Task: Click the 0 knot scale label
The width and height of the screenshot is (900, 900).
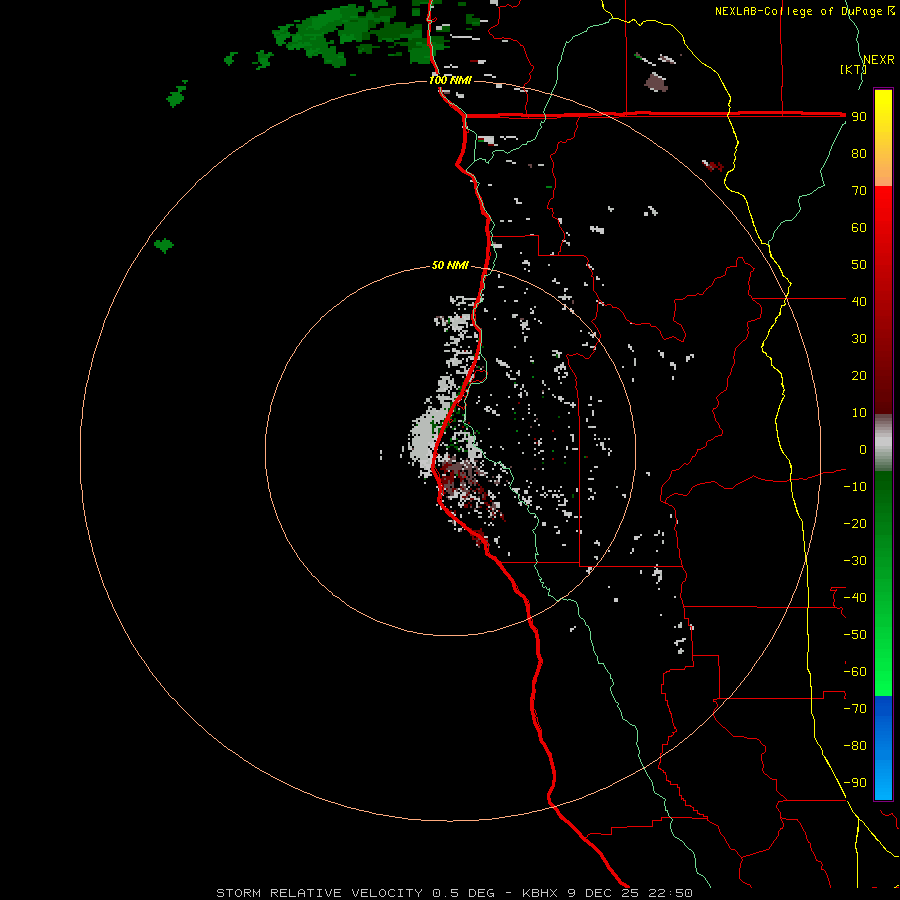Action: point(863,449)
